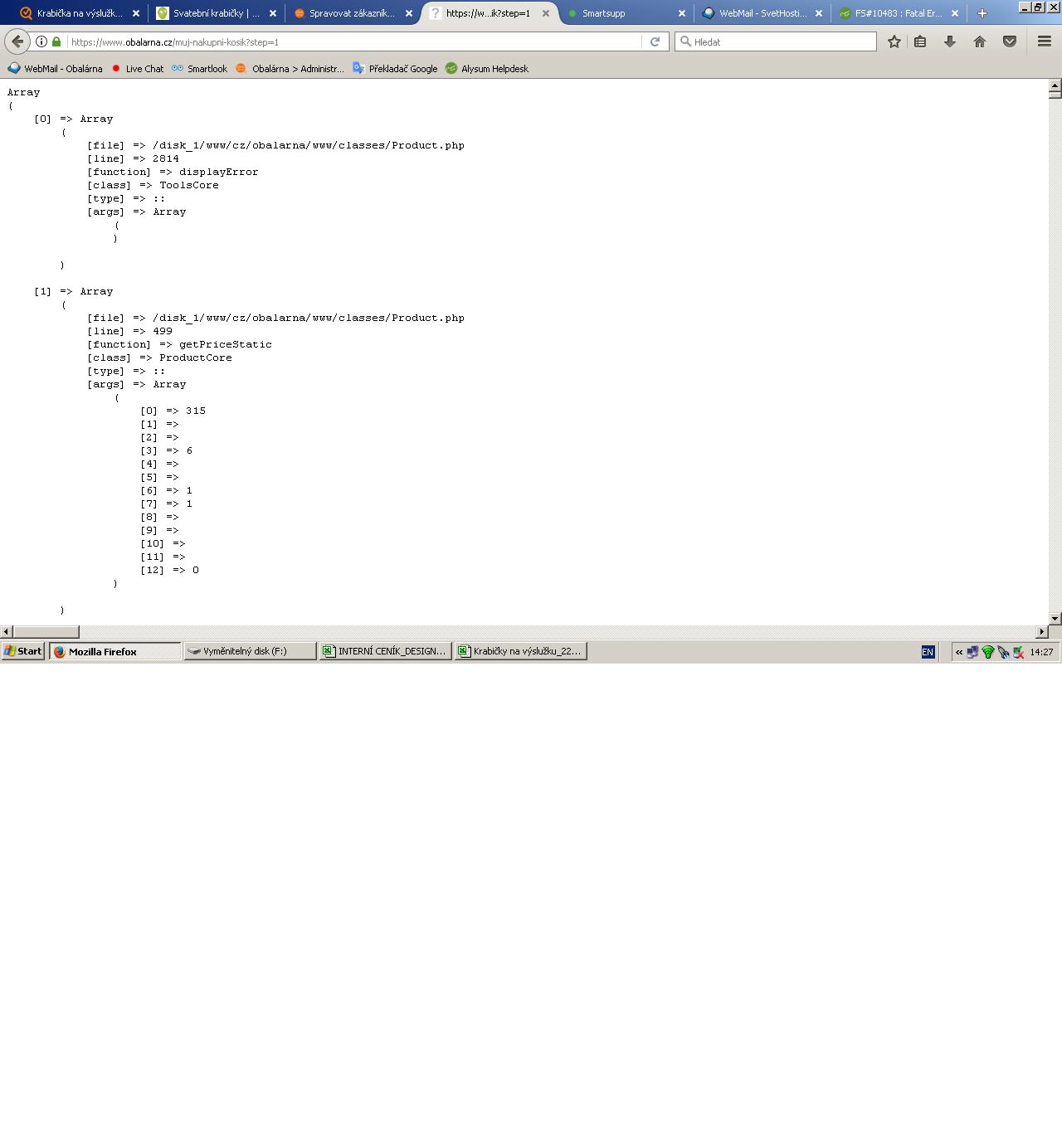Click the 'getPriceStatic' function text
The width and height of the screenshot is (1062, 1148).
point(226,344)
